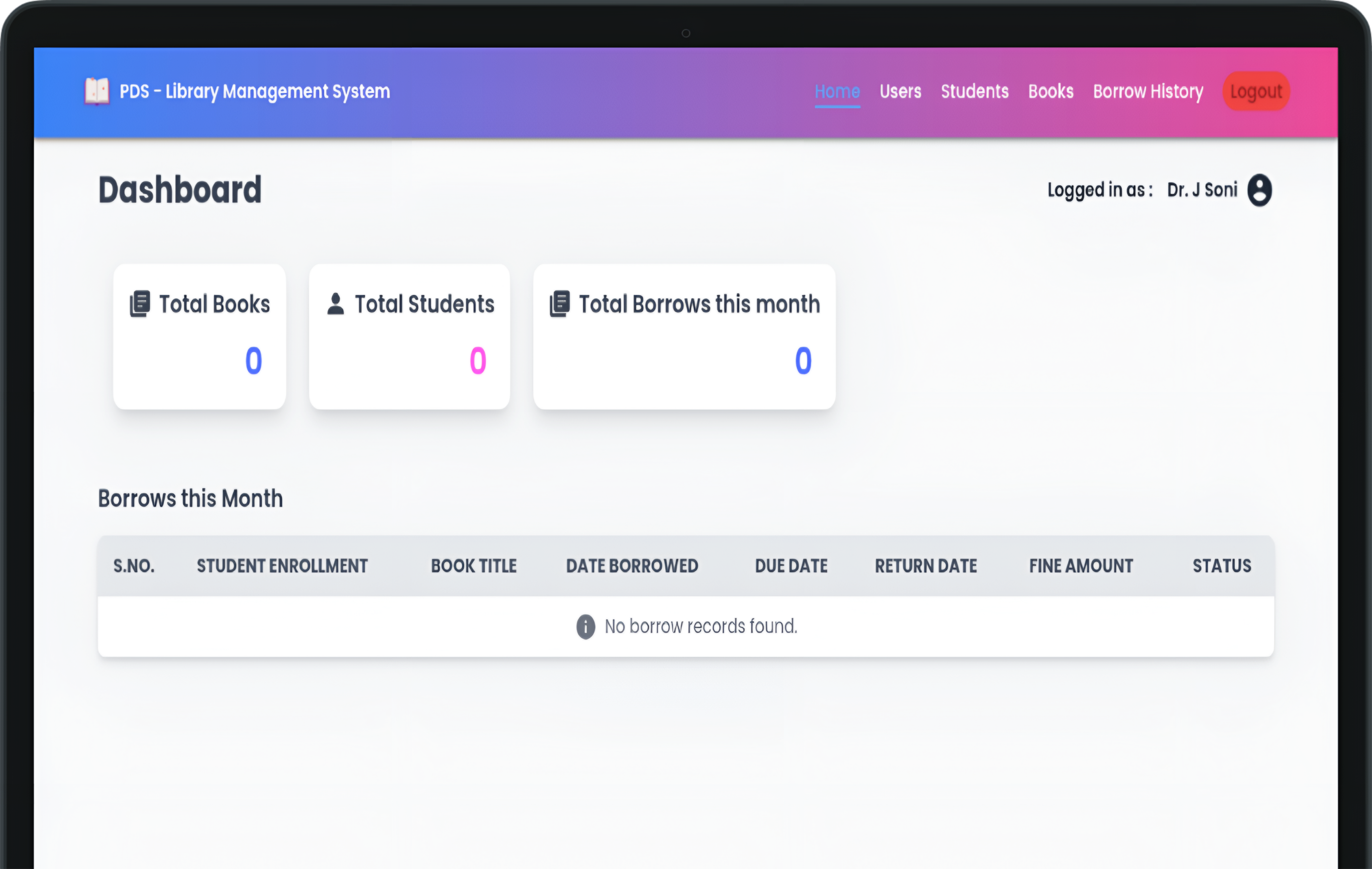1372x869 pixels.
Task: Open the user avatar icon next to Dr. J Soni
Action: [1260, 190]
